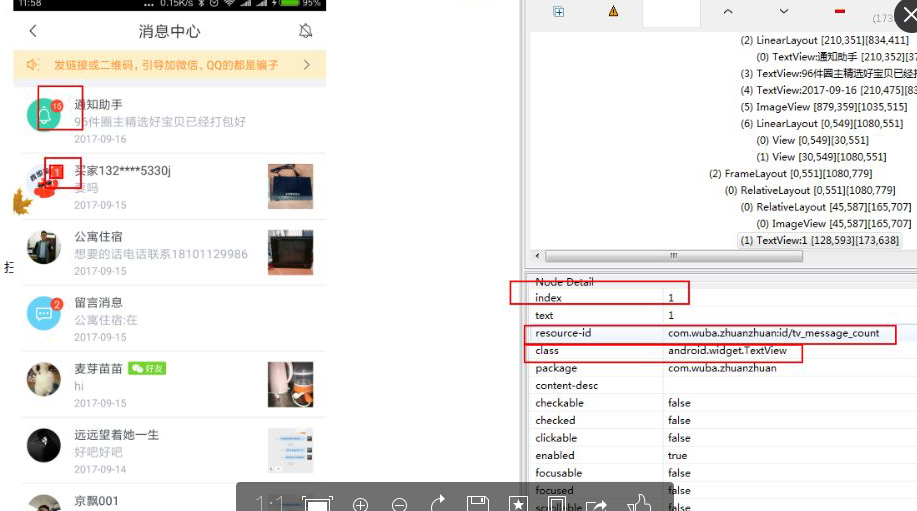Save the image with the floppy disk icon

[x=477, y=503]
